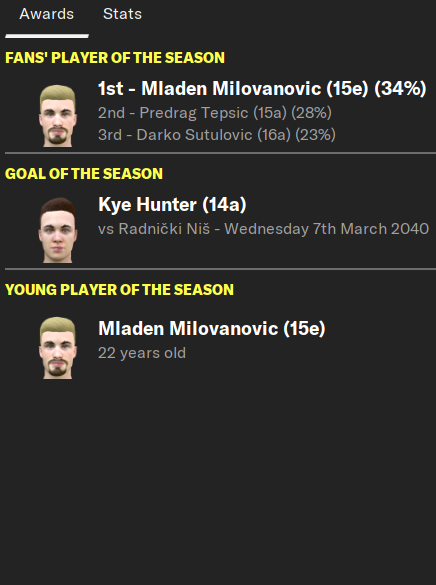Select the 28% vote share figure
This screenshot has height=585, width=436.
(311, 113)
